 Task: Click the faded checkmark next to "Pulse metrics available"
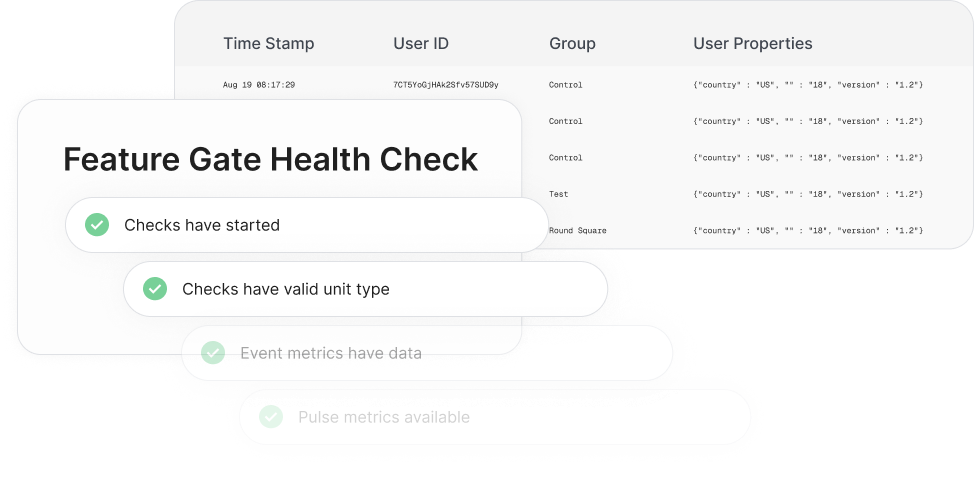tap(271, 417)
